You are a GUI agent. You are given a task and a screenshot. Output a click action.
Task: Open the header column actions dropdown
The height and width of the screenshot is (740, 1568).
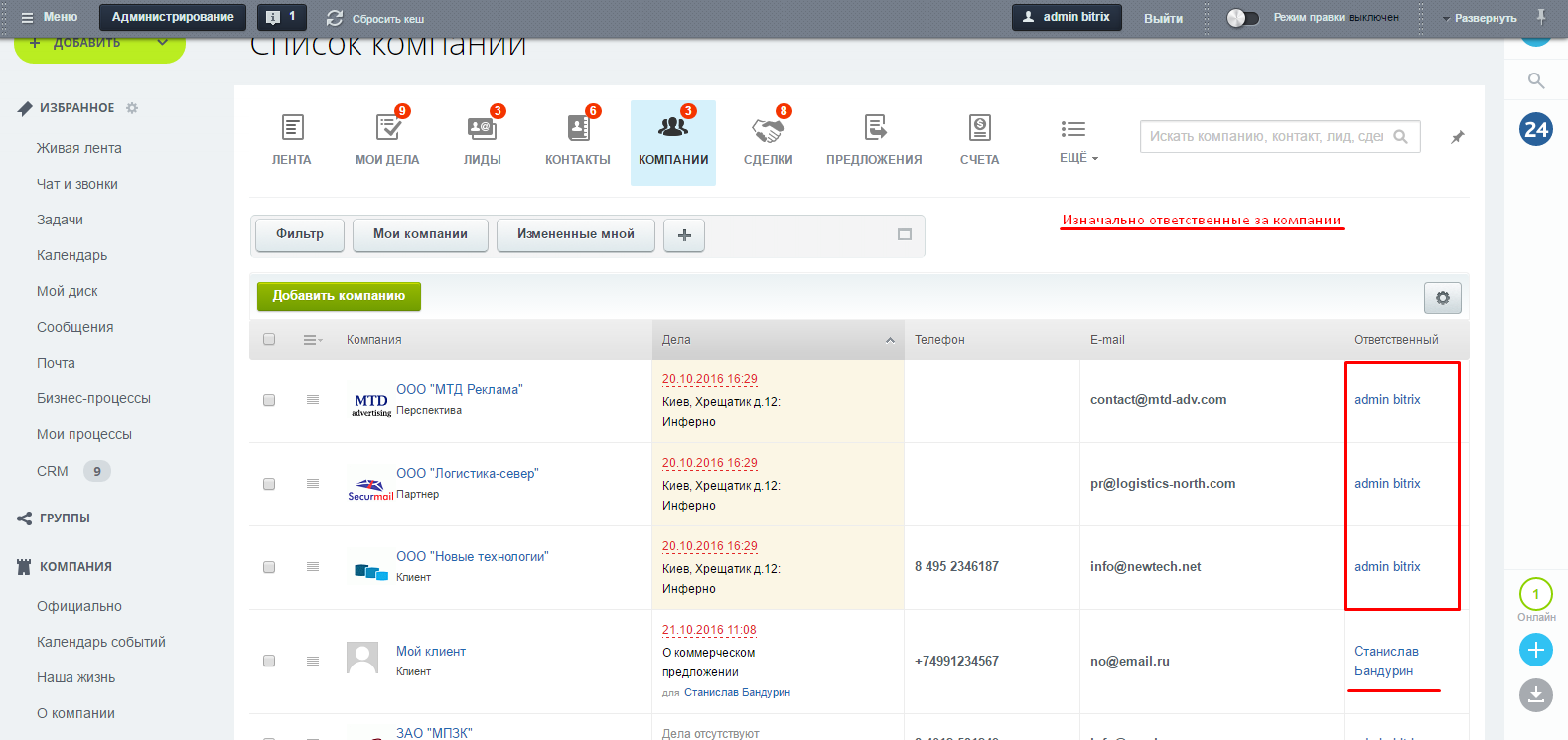(313, 340)
